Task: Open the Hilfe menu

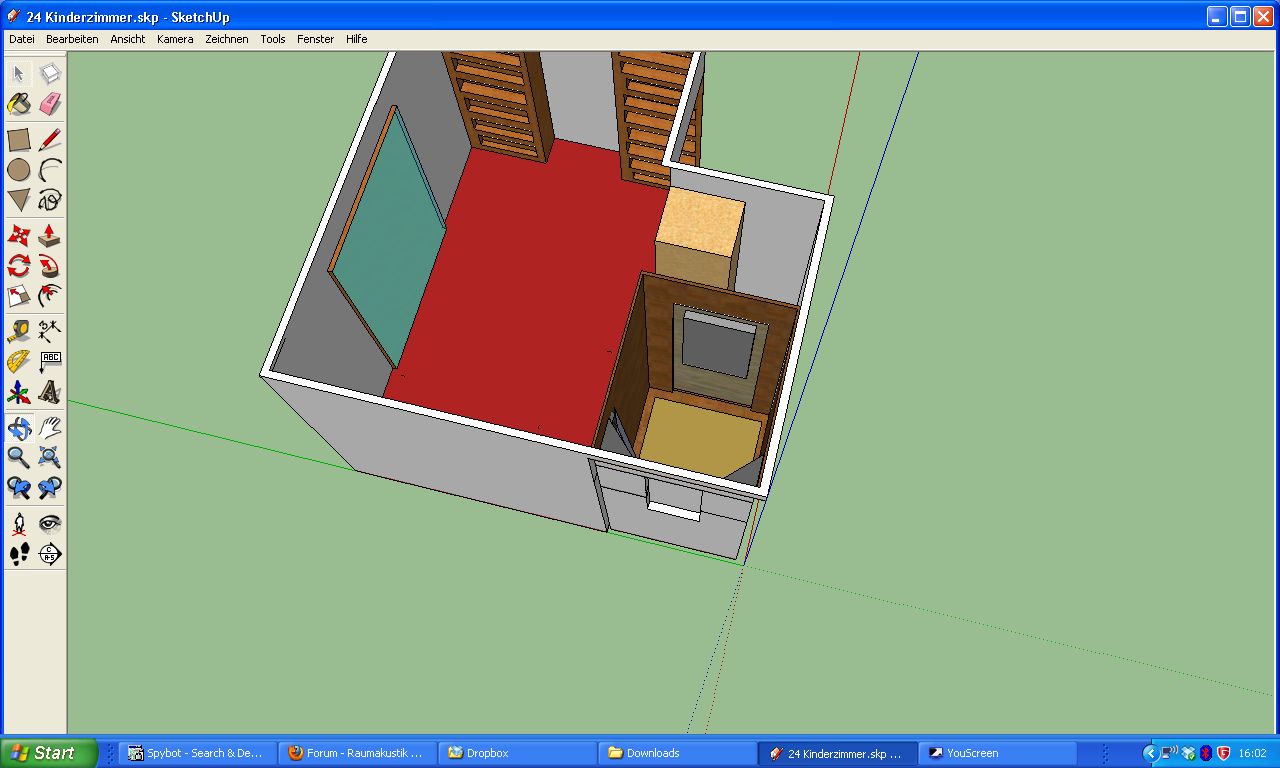Action: point(357,39)
